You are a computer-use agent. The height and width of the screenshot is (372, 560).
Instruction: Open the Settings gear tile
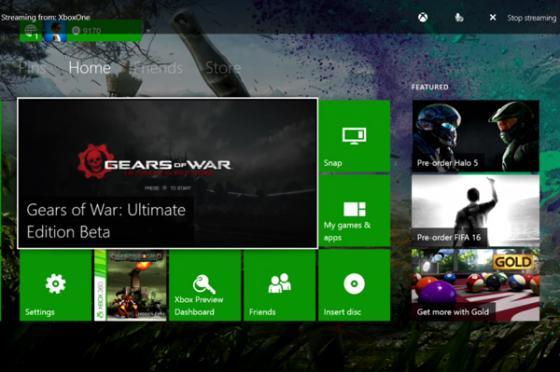coord(56,285)
